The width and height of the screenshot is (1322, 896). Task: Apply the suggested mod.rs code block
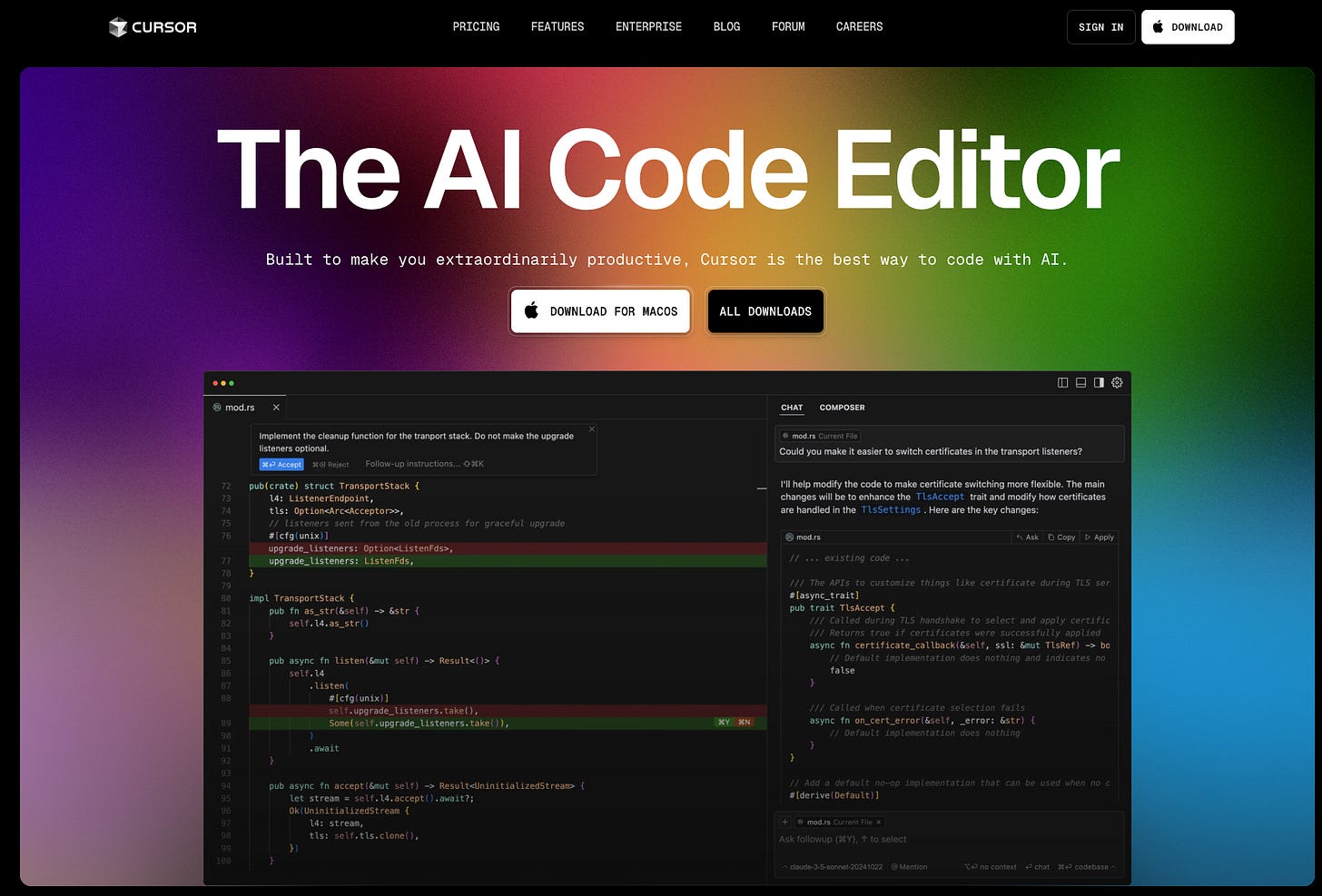pyautogui.click(x=1100, y=537)
